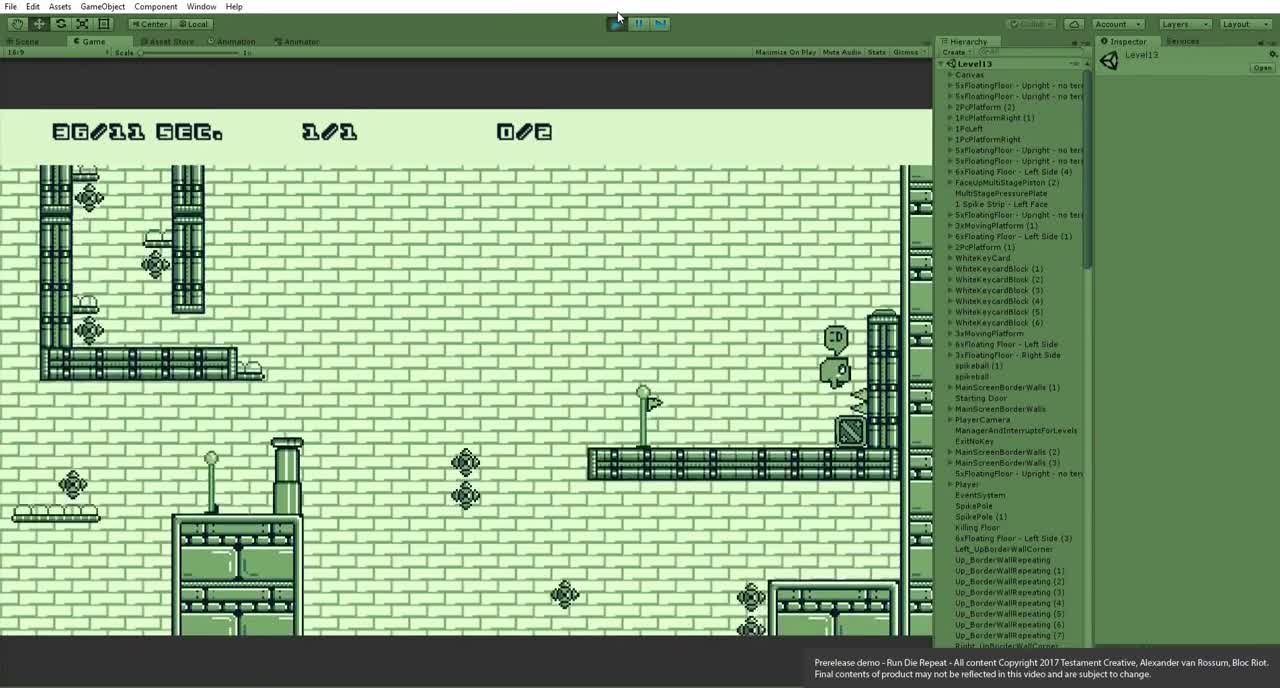Select the Move tool in toolbar
This screenshot has height=688, width=1280.
point(39,24)
